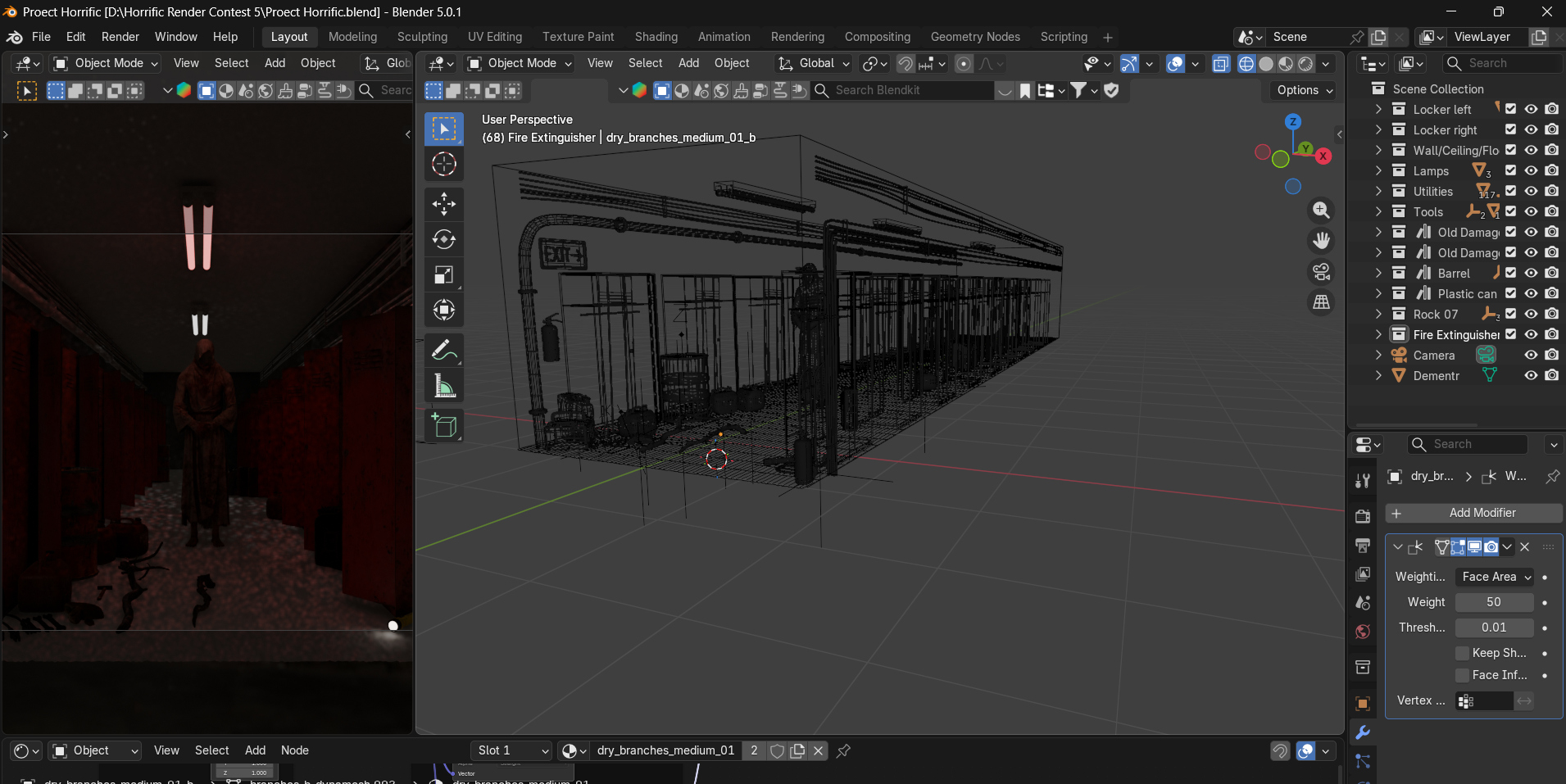Click the Weight value slider field

coord(1495,602)
